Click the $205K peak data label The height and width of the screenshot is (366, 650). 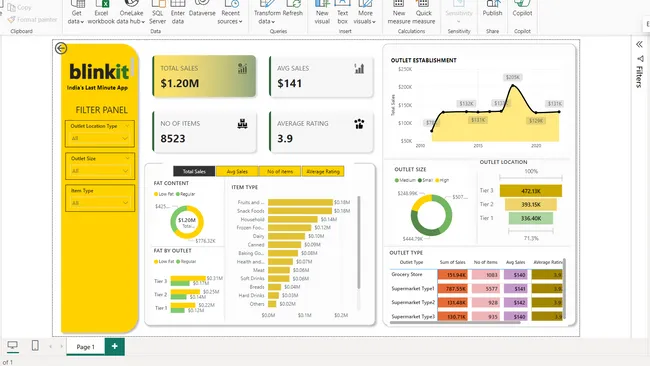(x=513, y=77)
